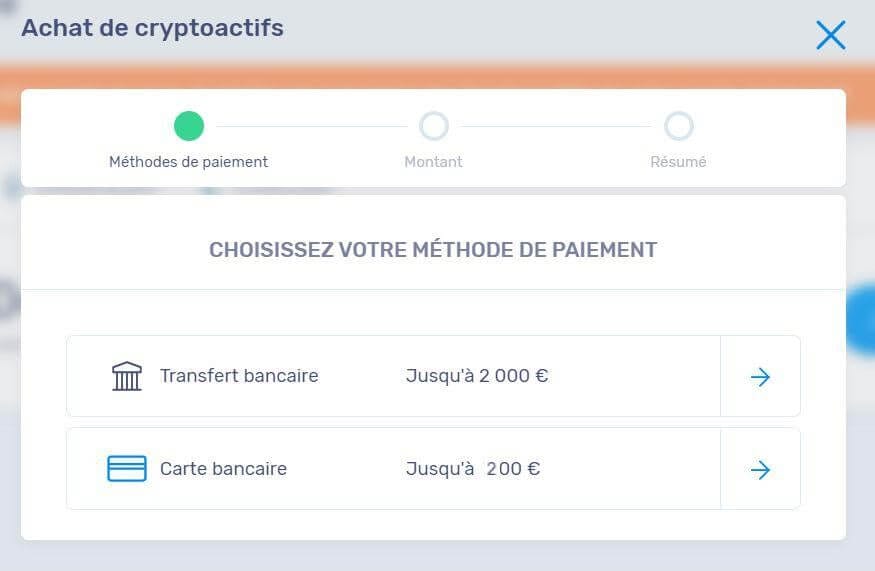
Task: Click the Jusqu'à 200 € limit text
Action: [473, 468]
